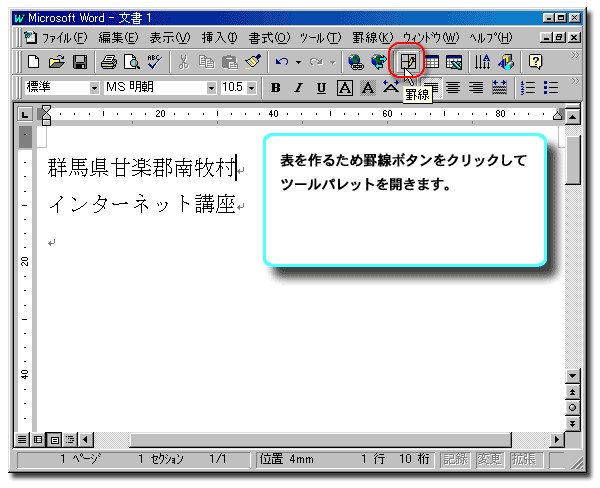Expand more standard toolbar buttons chevron
The width and height of the screenshot is (600, 488).
(575, 56)
